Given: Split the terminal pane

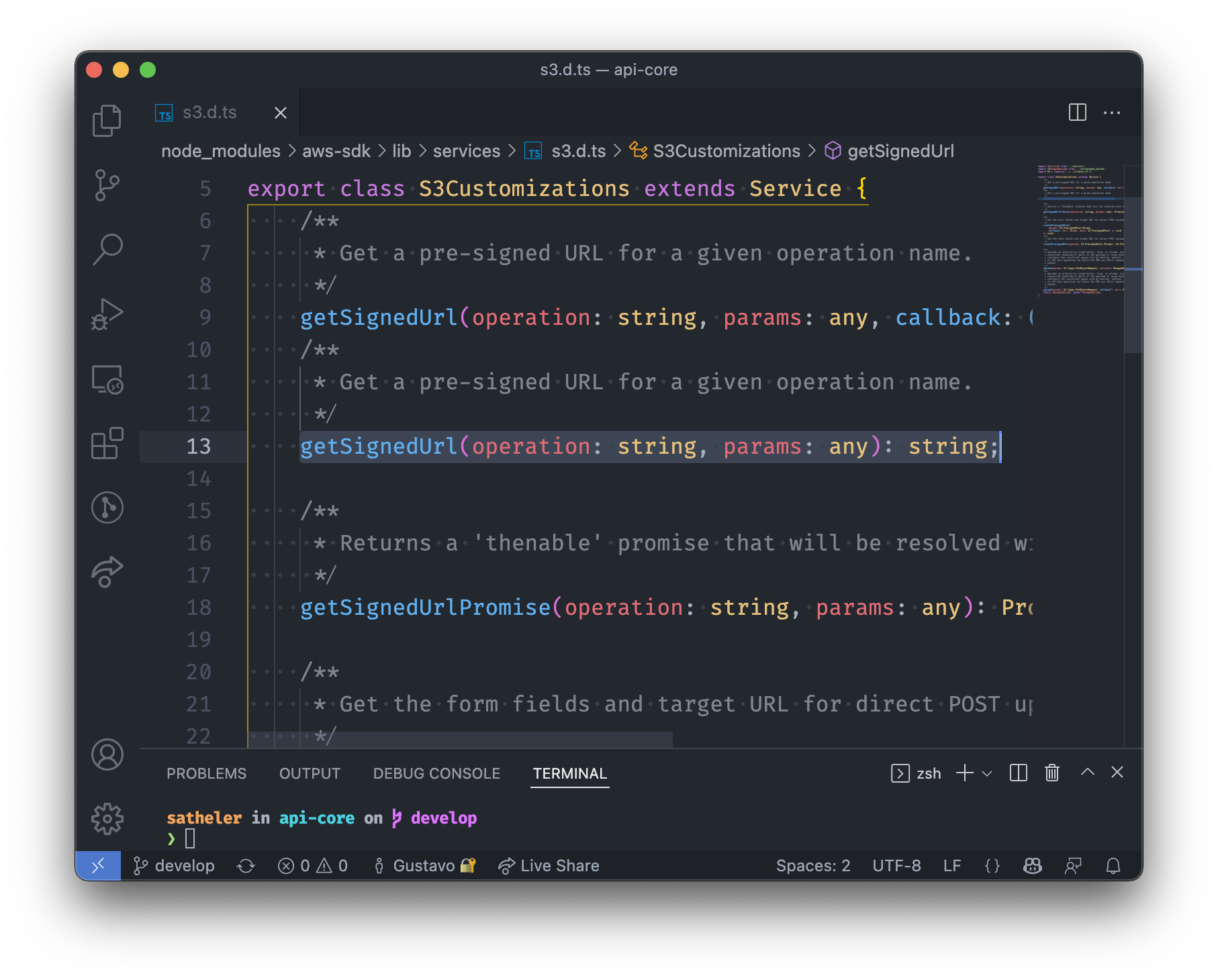Looking at the screenshot, I should point(1018,773).
